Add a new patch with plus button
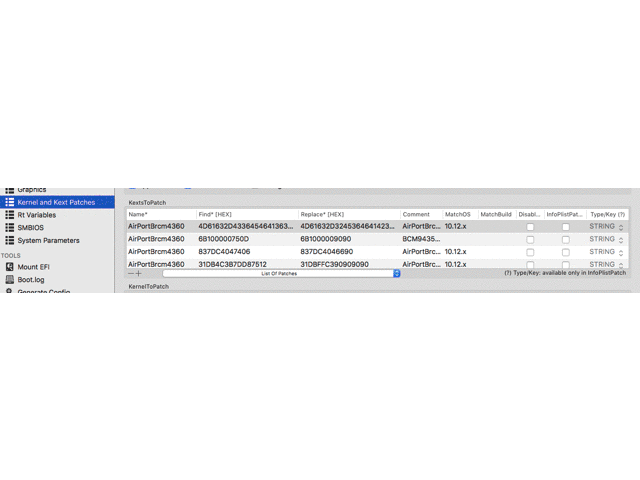 click(x=139, y=273)
